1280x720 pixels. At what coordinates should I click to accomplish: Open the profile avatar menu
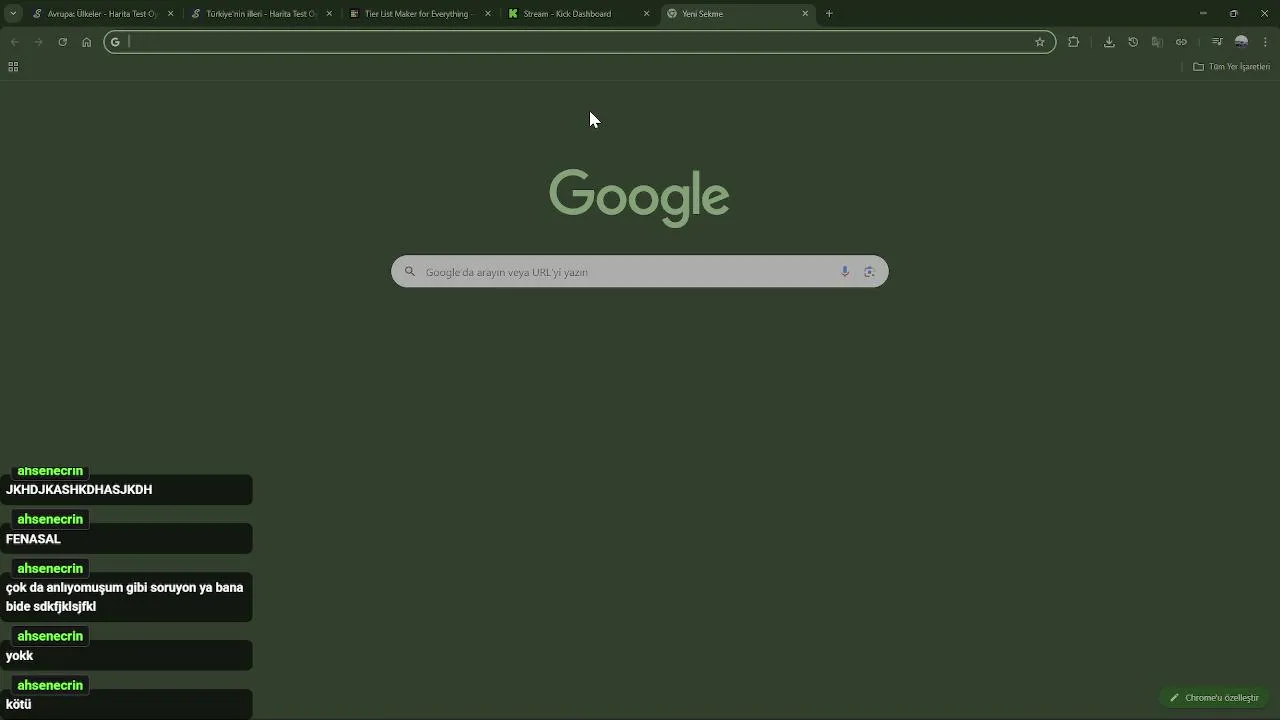(1241, 42)
